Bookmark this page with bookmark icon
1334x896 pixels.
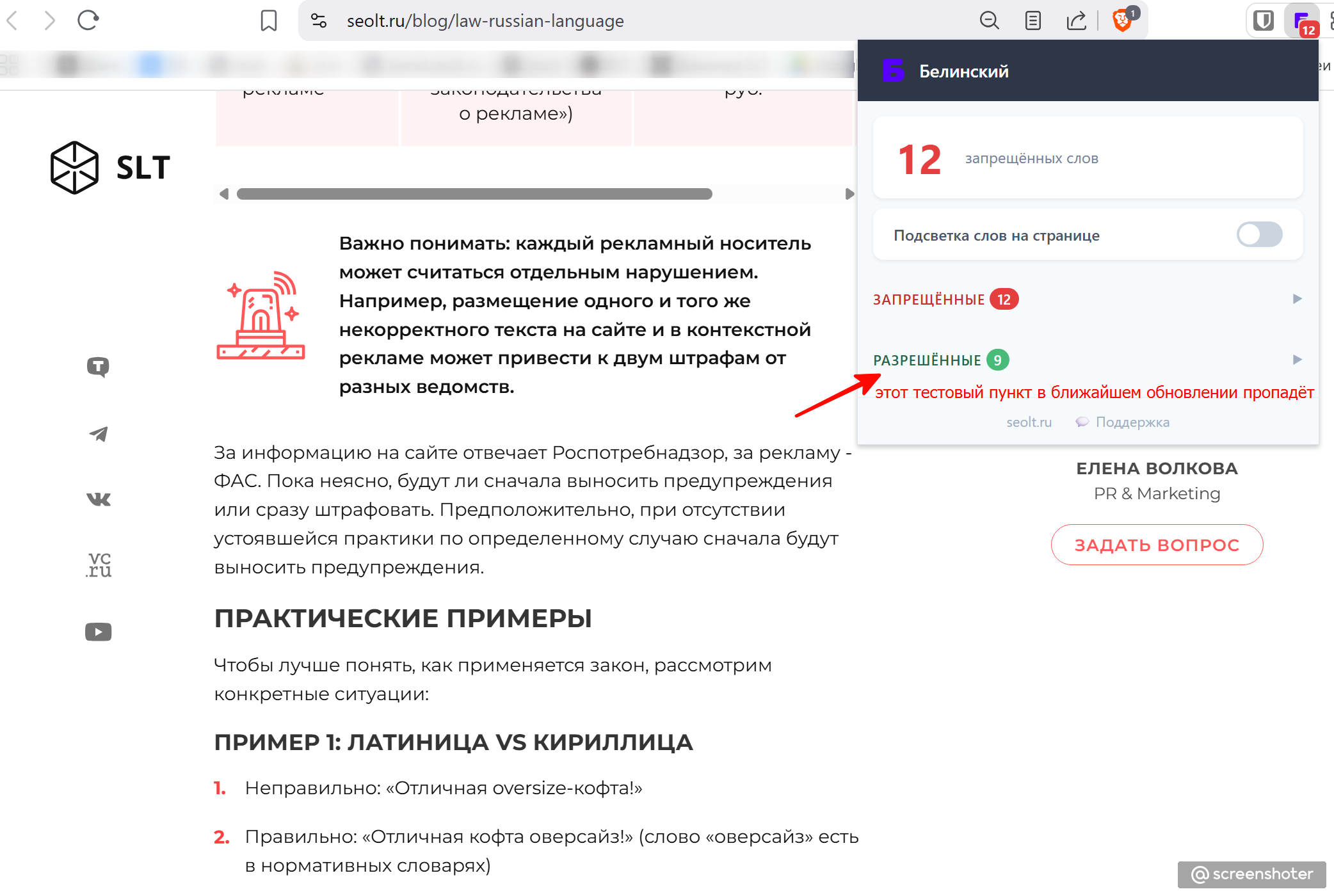pos(269,21)
